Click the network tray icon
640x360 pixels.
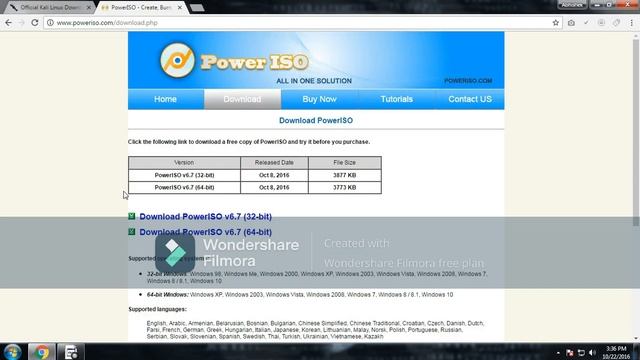pyautogui.click(x=581, y=353)
